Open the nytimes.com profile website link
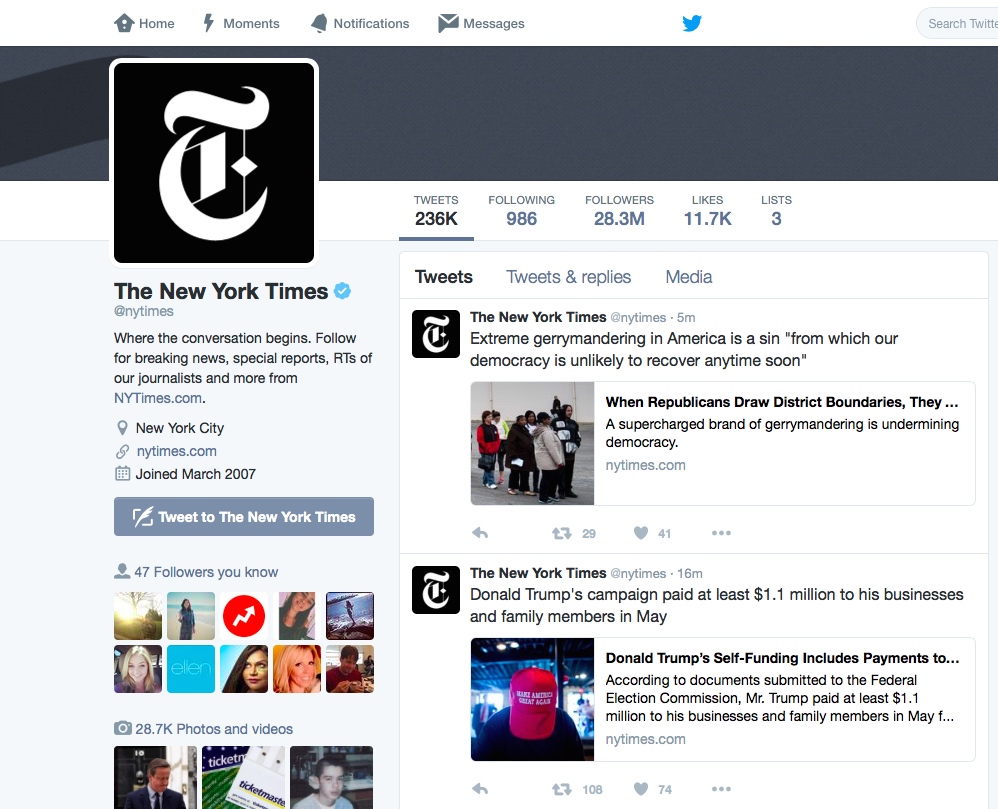 [x=176, y=451]
